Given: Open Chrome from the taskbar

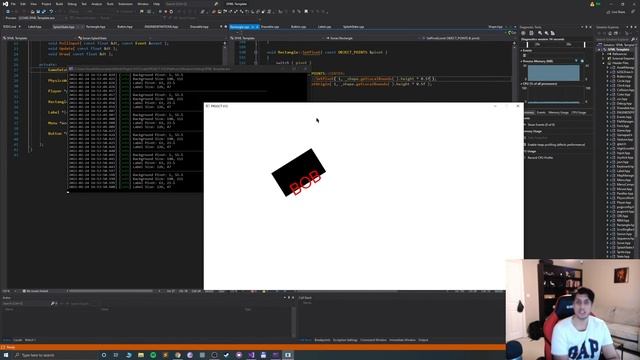Looking at the screenshot, I should point(178,355).
